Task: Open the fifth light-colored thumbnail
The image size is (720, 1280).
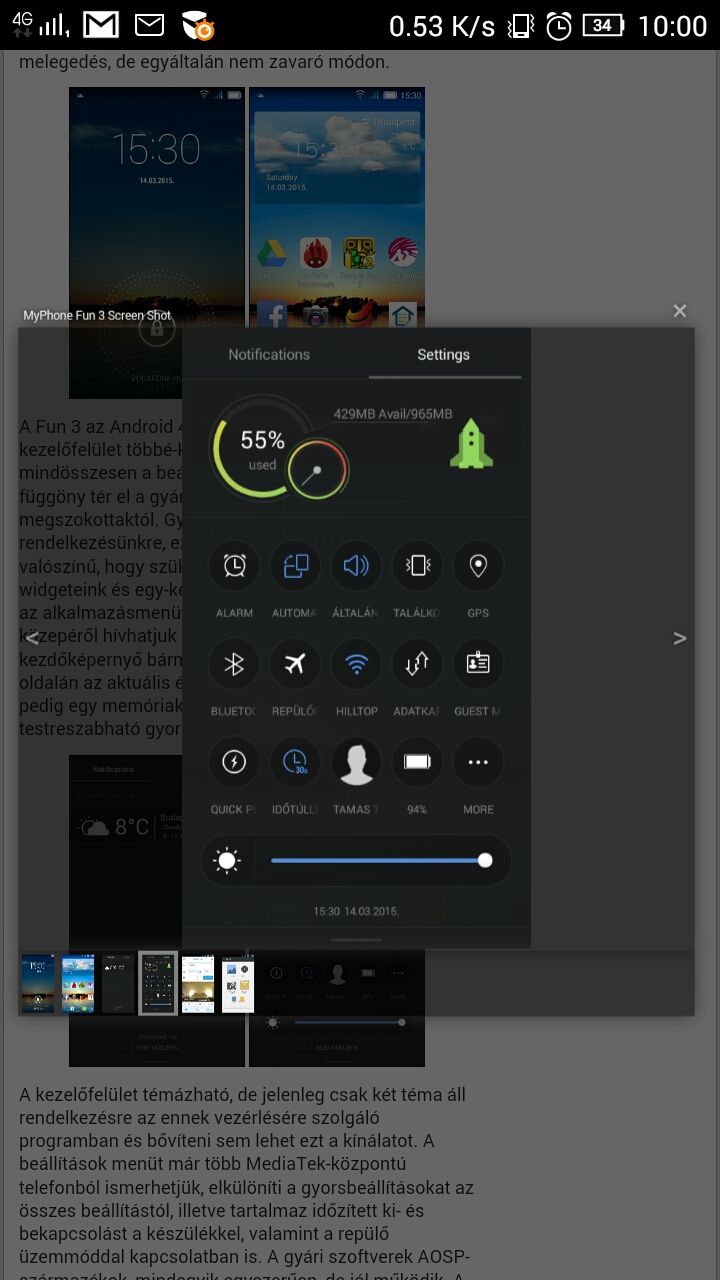Action: pos(198,984)
